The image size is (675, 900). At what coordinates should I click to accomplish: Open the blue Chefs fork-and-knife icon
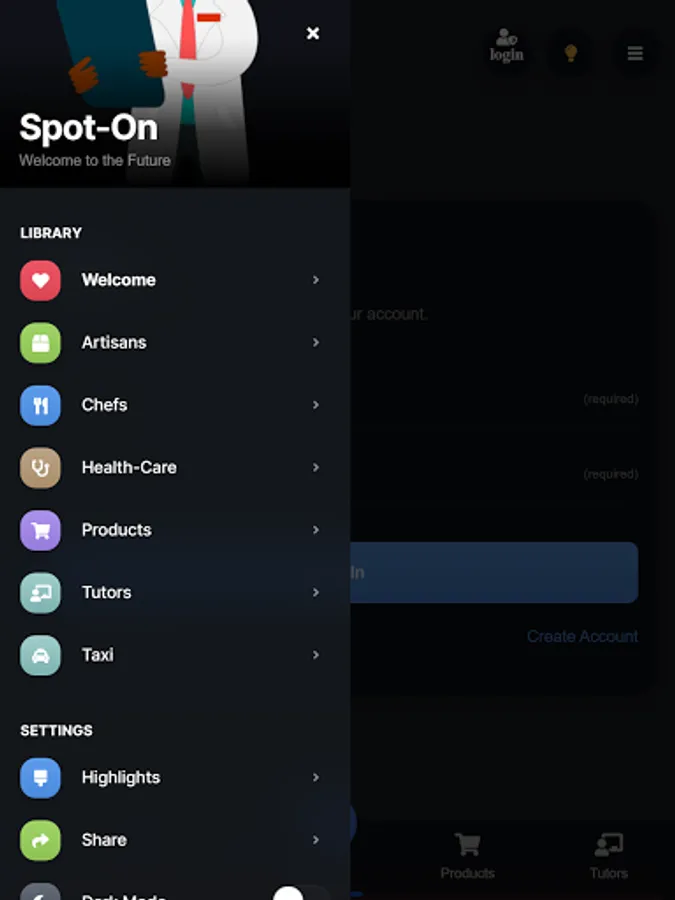tap(40, 406)
